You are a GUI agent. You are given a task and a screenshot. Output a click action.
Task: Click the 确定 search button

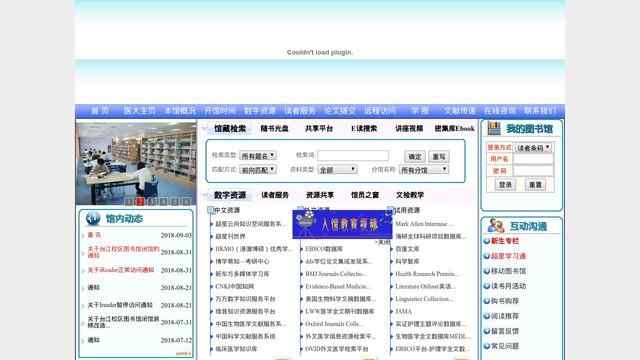(415, 157)
